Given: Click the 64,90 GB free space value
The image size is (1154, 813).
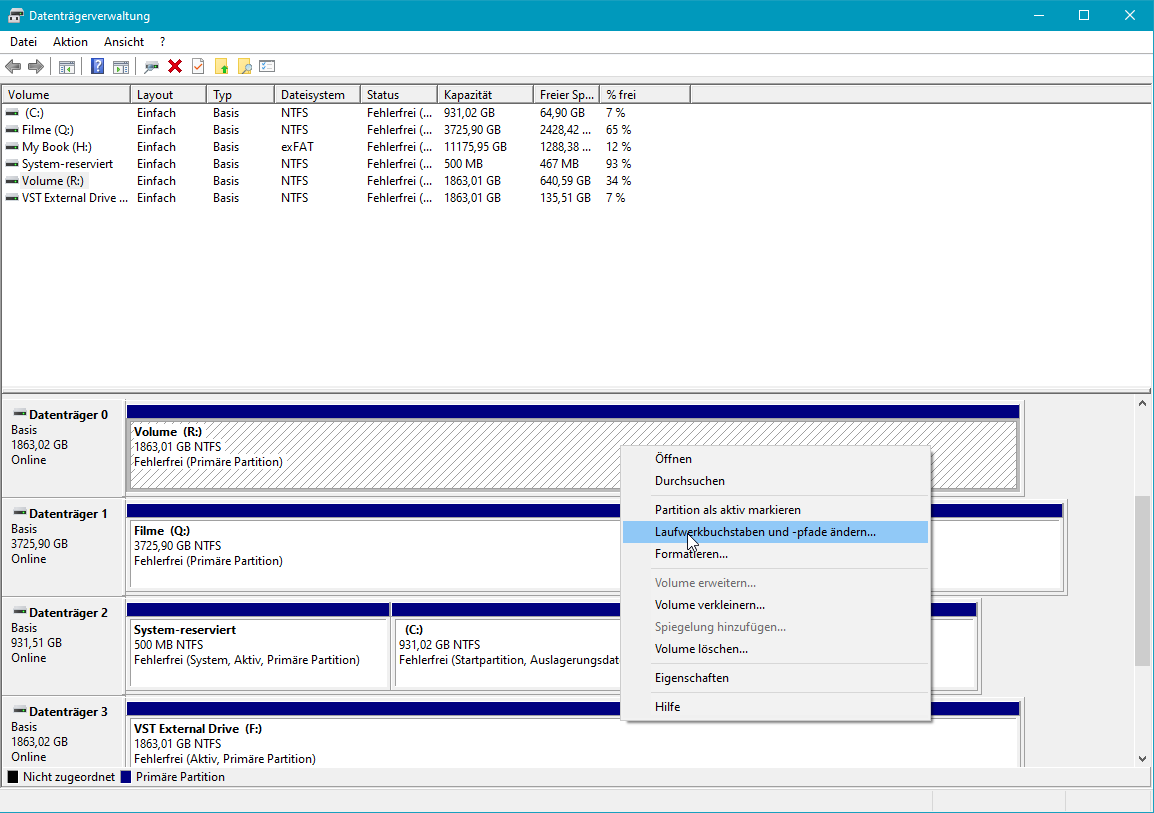Looking at the screenshot, I should pos(562,113).
